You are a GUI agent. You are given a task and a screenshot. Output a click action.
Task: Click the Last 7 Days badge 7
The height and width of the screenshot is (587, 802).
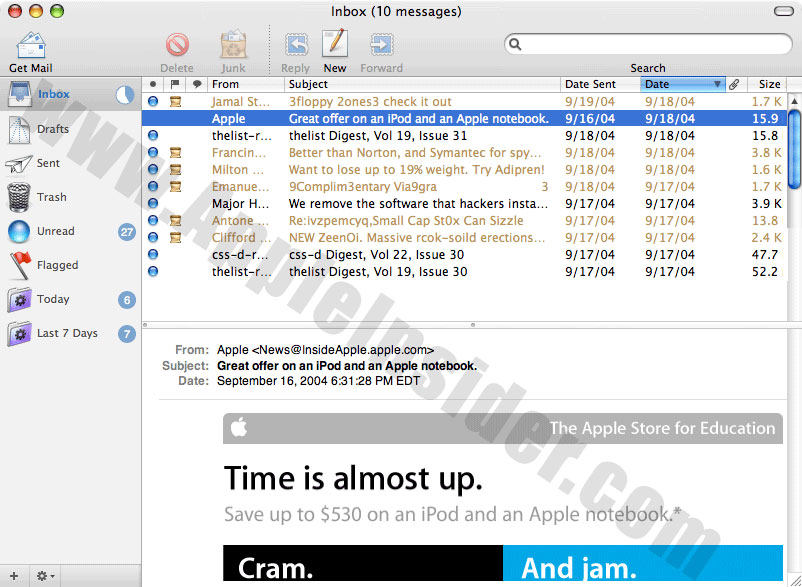pyautogui.click(x=127, y=334)
